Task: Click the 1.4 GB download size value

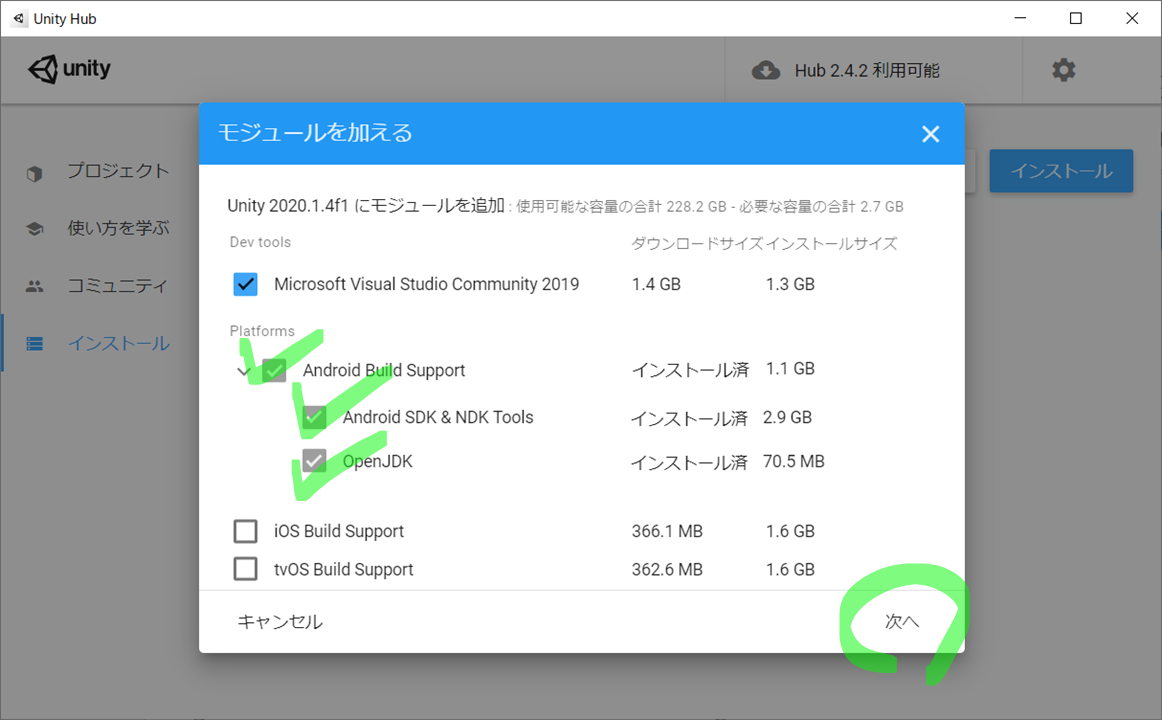Action: [656, 284]
